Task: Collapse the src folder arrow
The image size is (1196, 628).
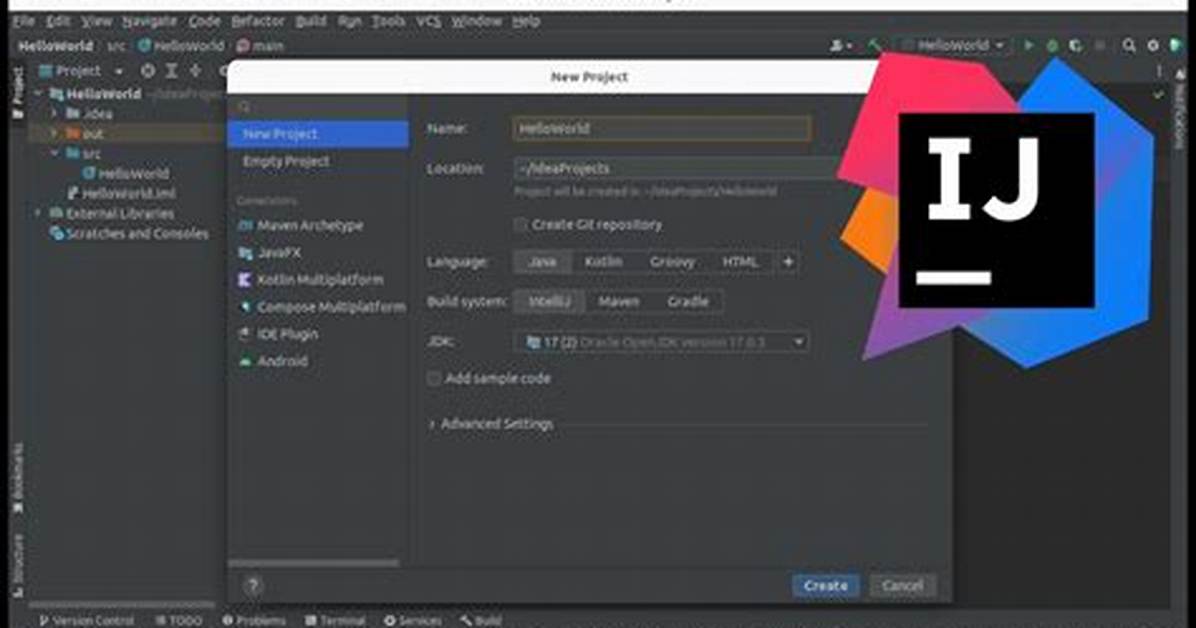Action: (x=54, y=153)
